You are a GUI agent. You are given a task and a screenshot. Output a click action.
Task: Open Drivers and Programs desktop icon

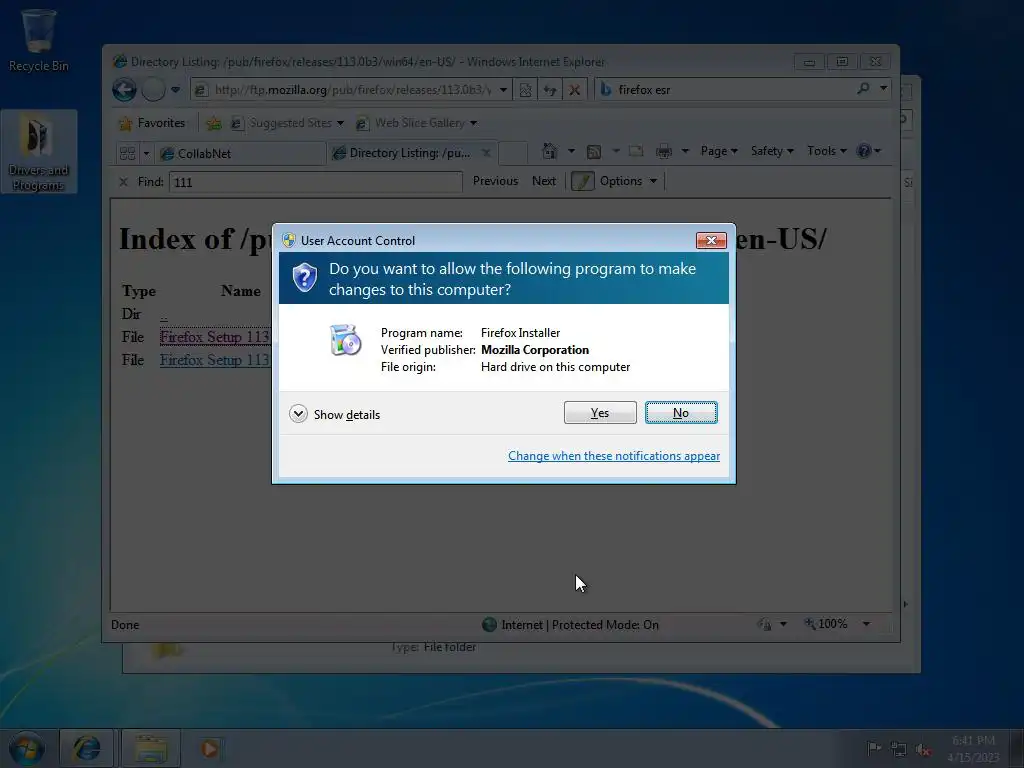(x=39, y=152)
